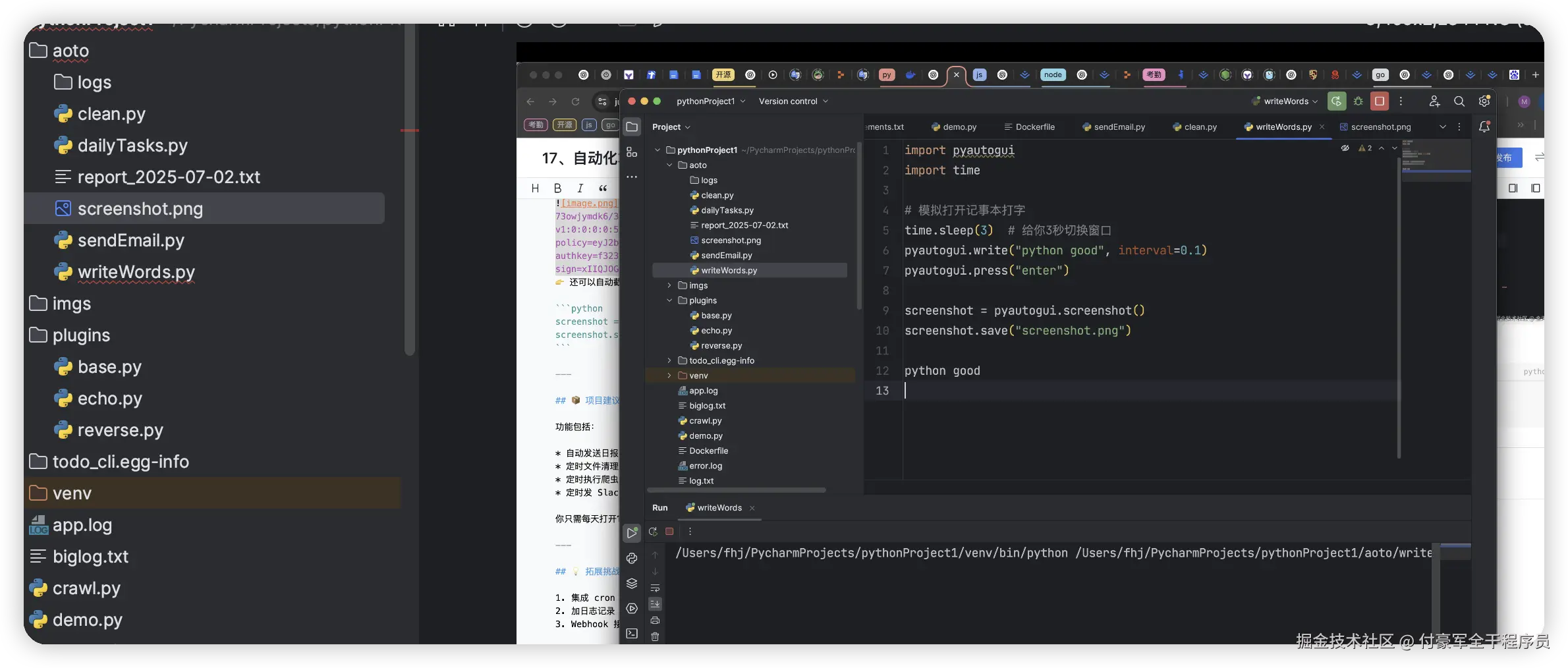Click the Debug bug icon in PyCharm toolbar
The height and width of the screenshot is (668, 1568).
(1358, 101)
